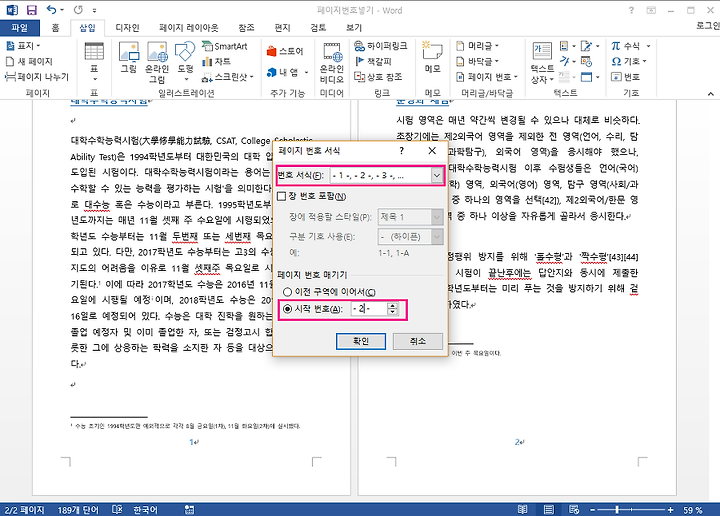Switch to the 디자인 tab
The image size is (720, 516).
127,28
